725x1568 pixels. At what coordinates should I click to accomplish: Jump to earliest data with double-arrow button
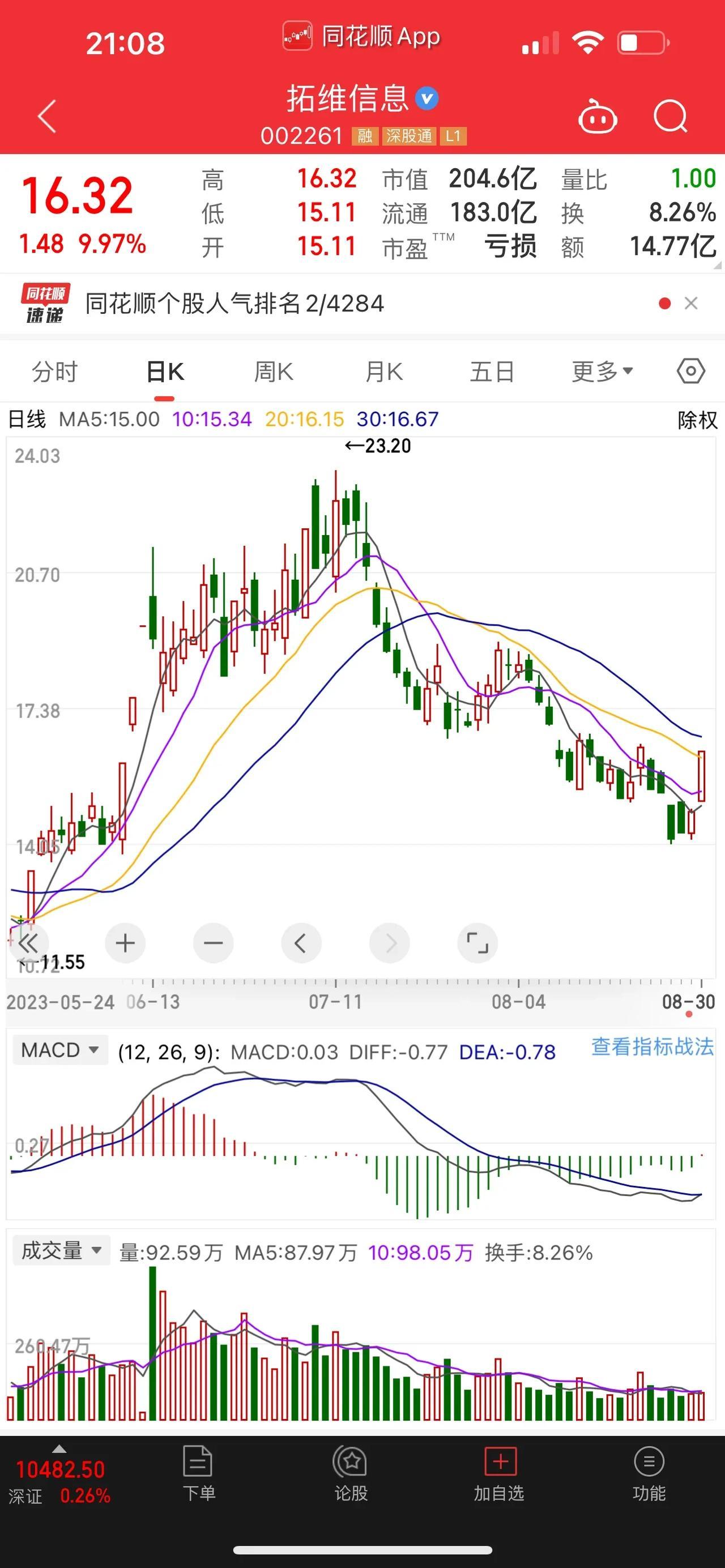click(28, 943)
